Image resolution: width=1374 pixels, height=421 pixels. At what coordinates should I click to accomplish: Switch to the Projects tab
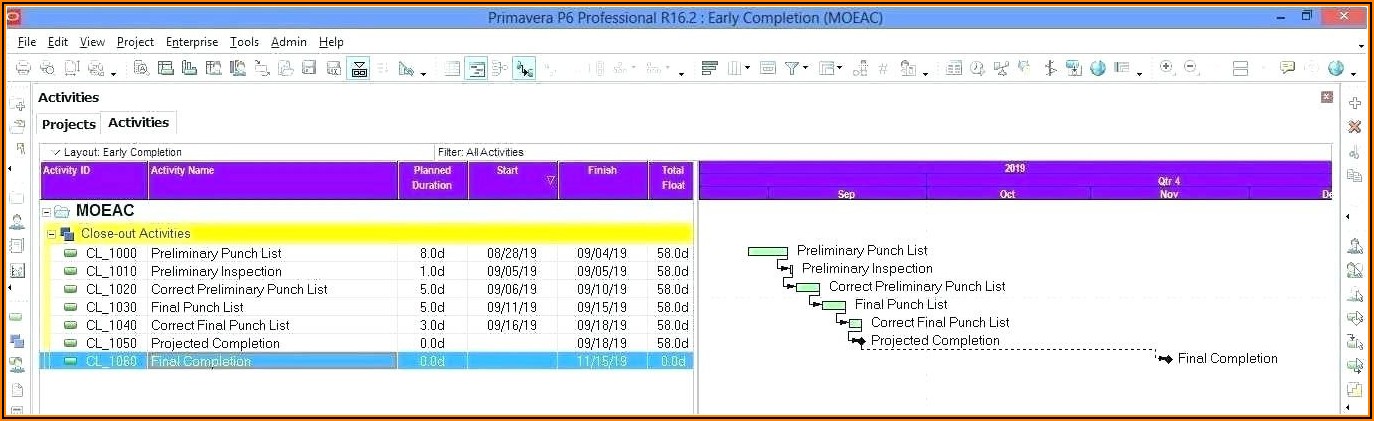(69, 124)
